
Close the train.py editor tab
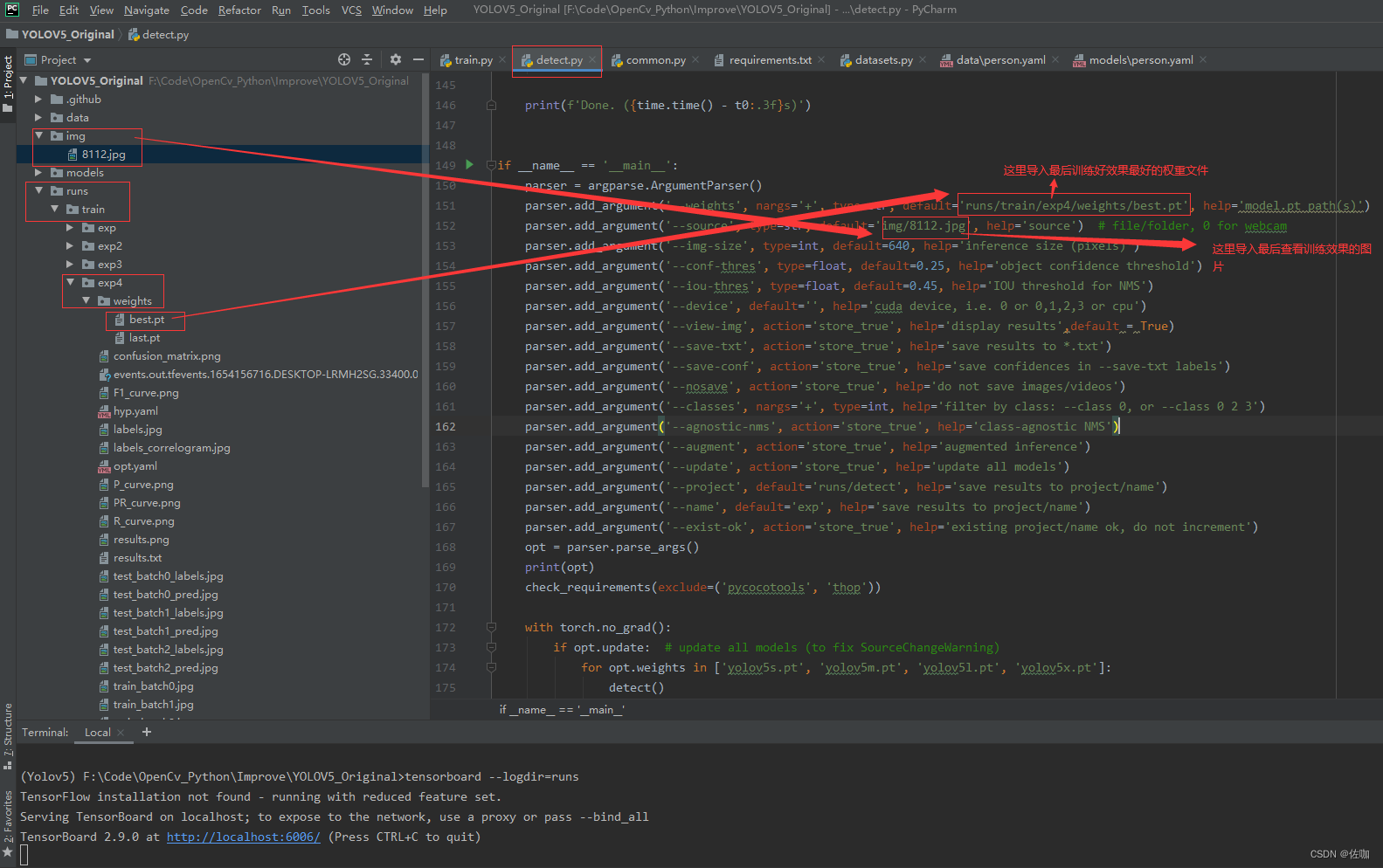(501, 60)
